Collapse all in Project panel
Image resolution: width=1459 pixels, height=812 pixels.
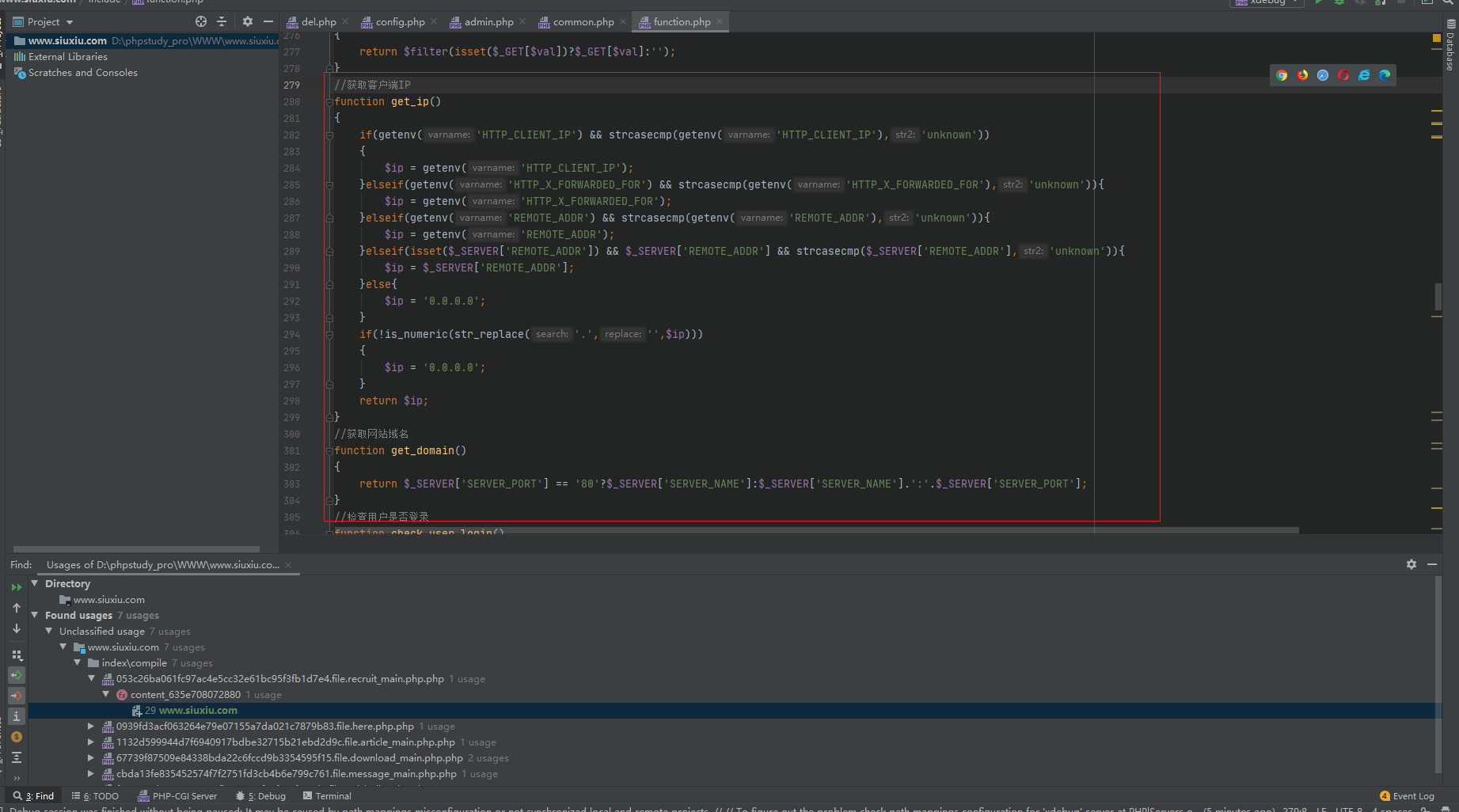coord(222,22)
